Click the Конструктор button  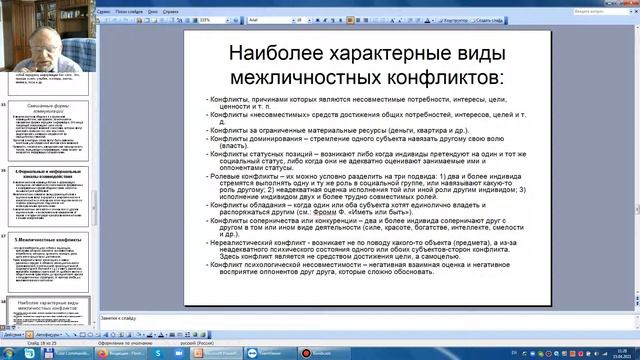[x=453, y=20]
